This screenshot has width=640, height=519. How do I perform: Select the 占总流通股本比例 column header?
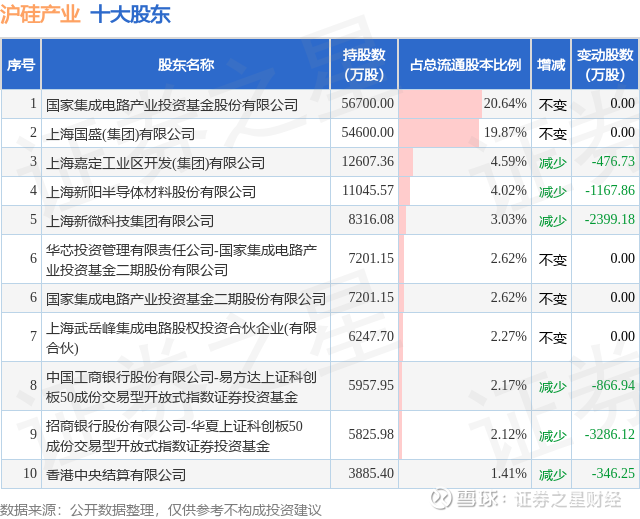pyautogui.click(x=465, y=64)
